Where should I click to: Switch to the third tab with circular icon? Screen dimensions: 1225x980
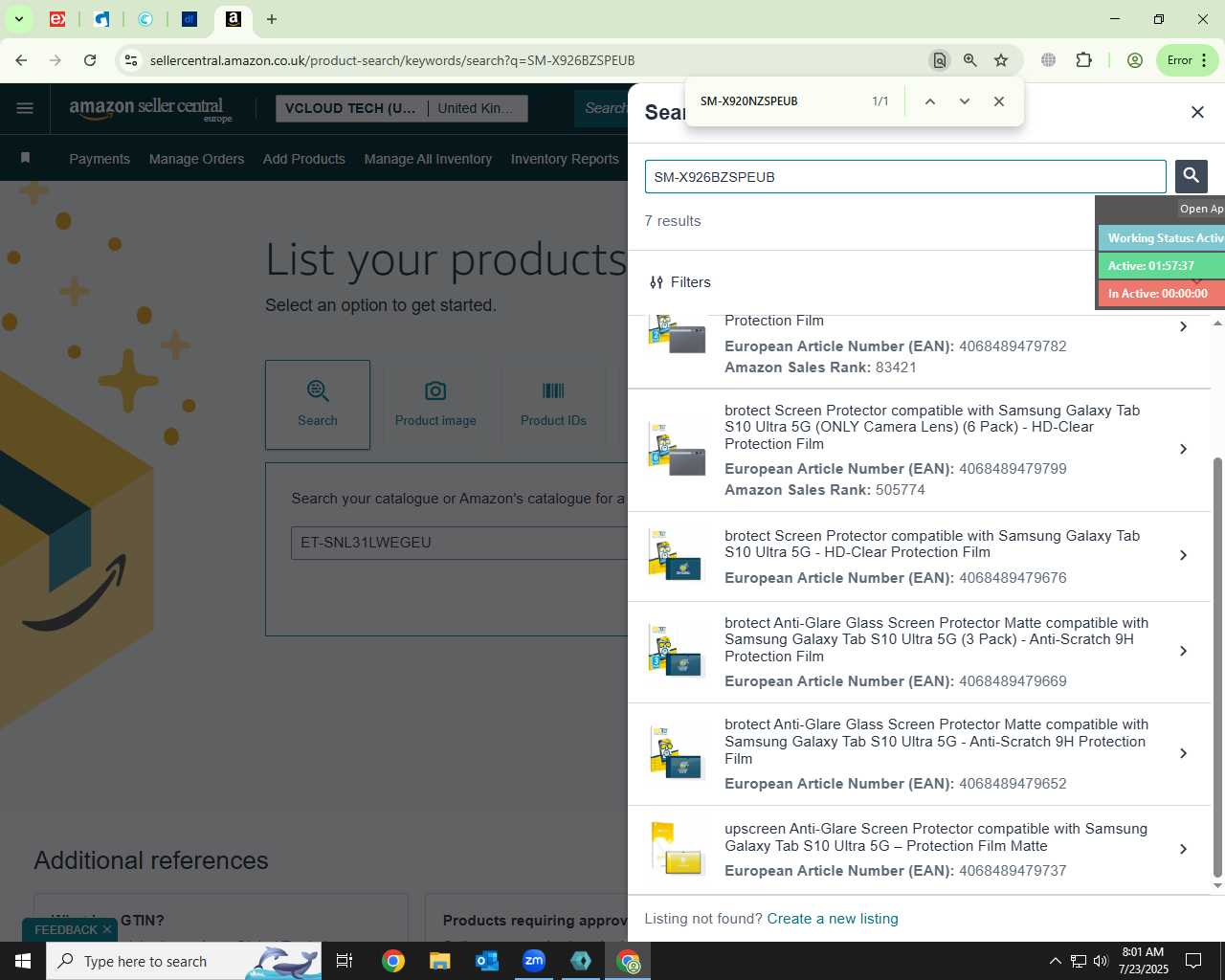coord(145,19)
